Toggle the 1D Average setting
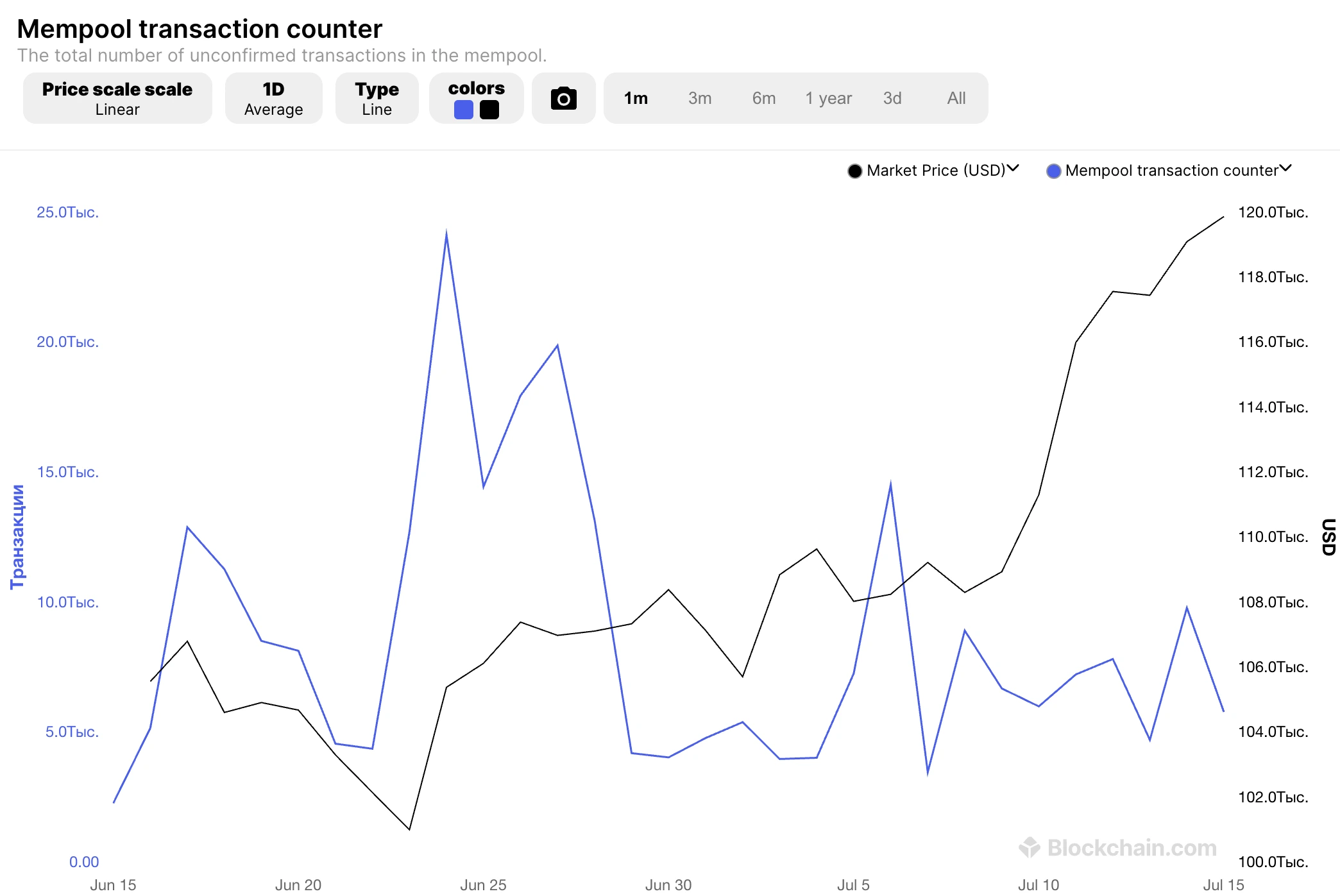Viewport: 1340px width, 896px height. (273, 98)
